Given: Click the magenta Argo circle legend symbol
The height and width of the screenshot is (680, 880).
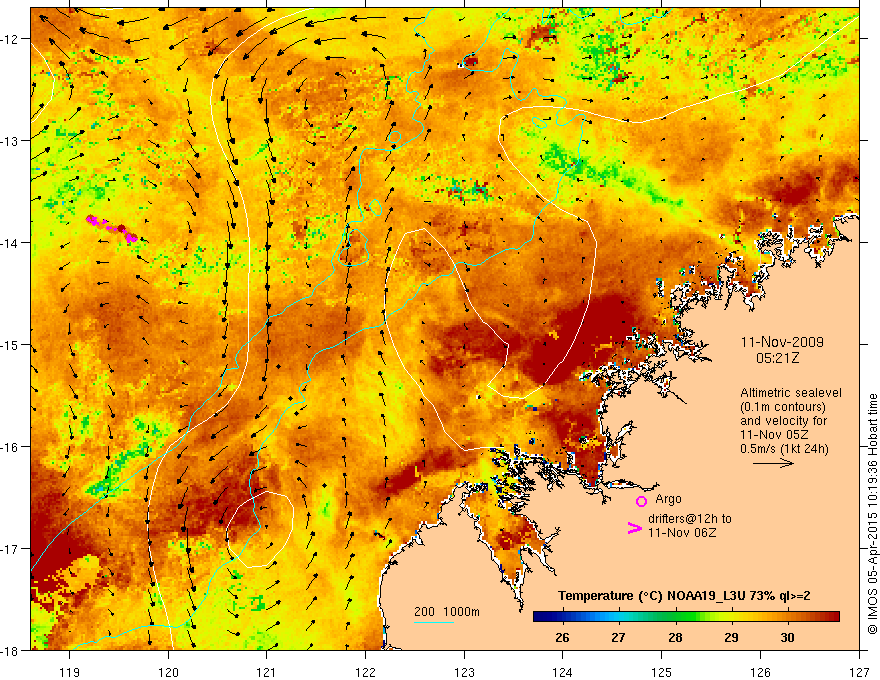Looking at the screenshot, I should [641, 501].
